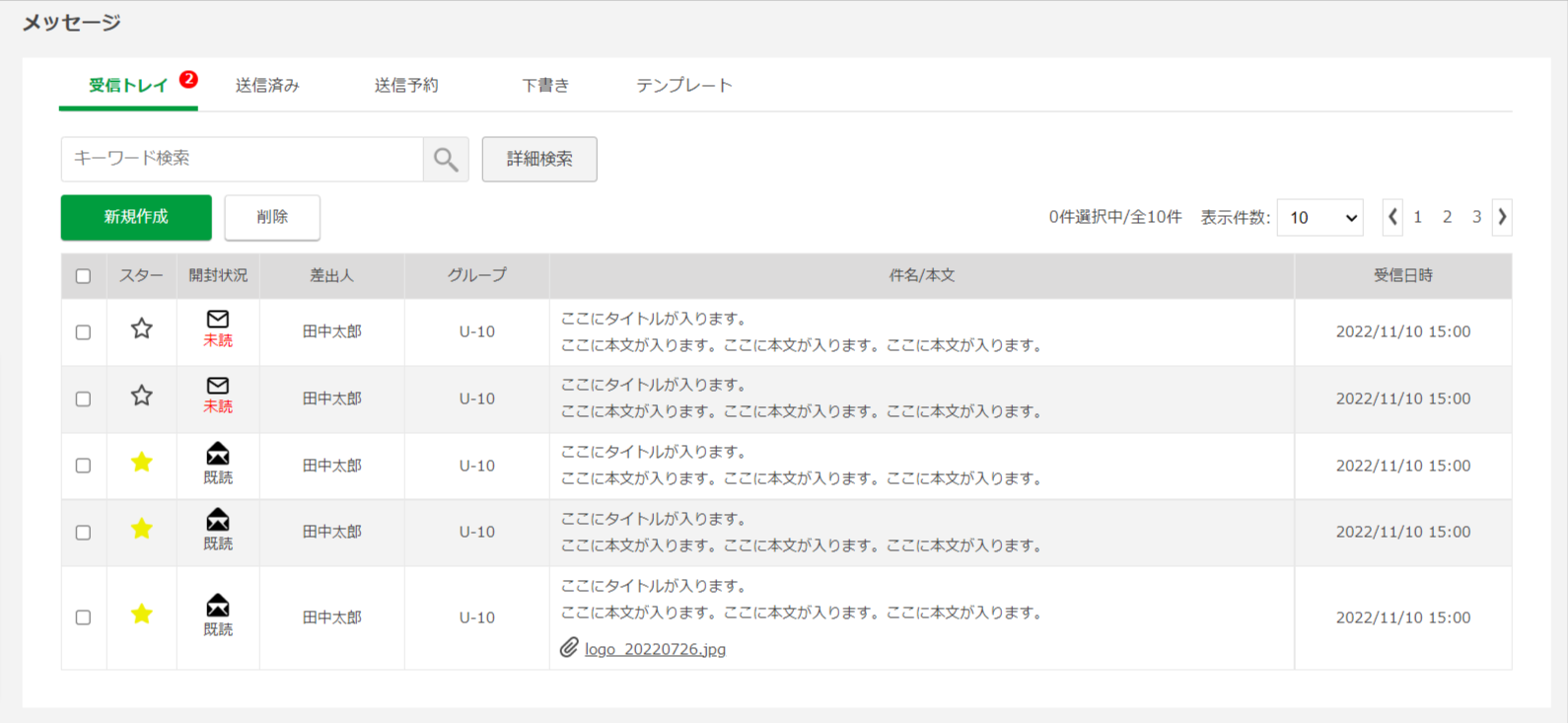Click the magnifying glass search icon

446,159
